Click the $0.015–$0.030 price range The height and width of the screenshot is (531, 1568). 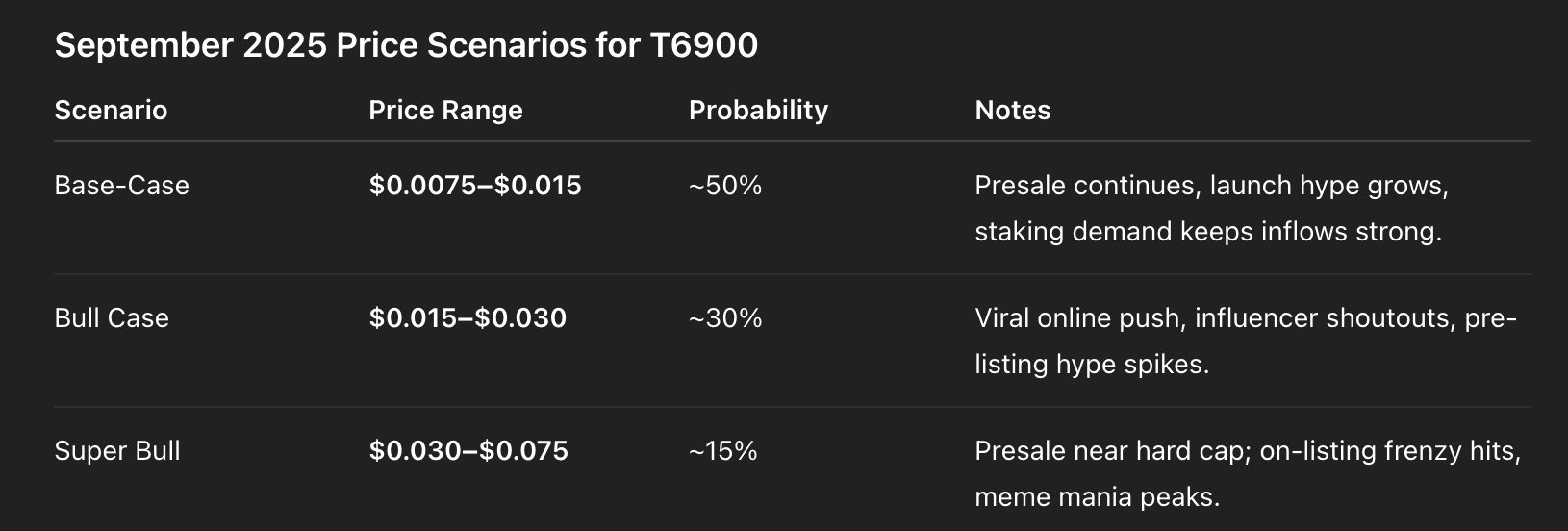[468, 317]
